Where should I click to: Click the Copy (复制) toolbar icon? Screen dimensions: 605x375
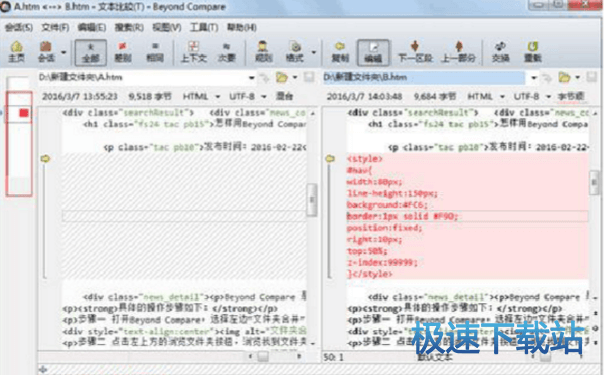340,52
